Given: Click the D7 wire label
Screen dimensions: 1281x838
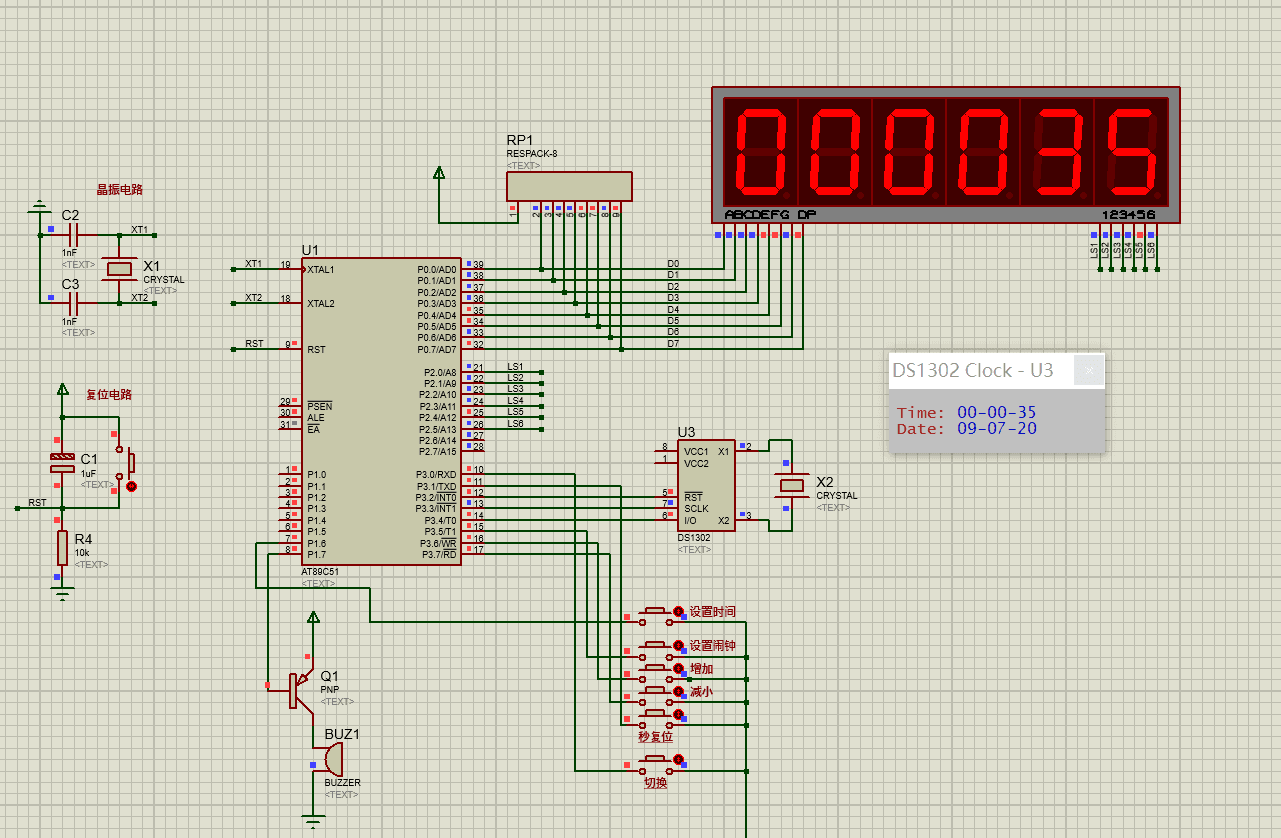Looking at the screenshot, I should click(673, 343).
